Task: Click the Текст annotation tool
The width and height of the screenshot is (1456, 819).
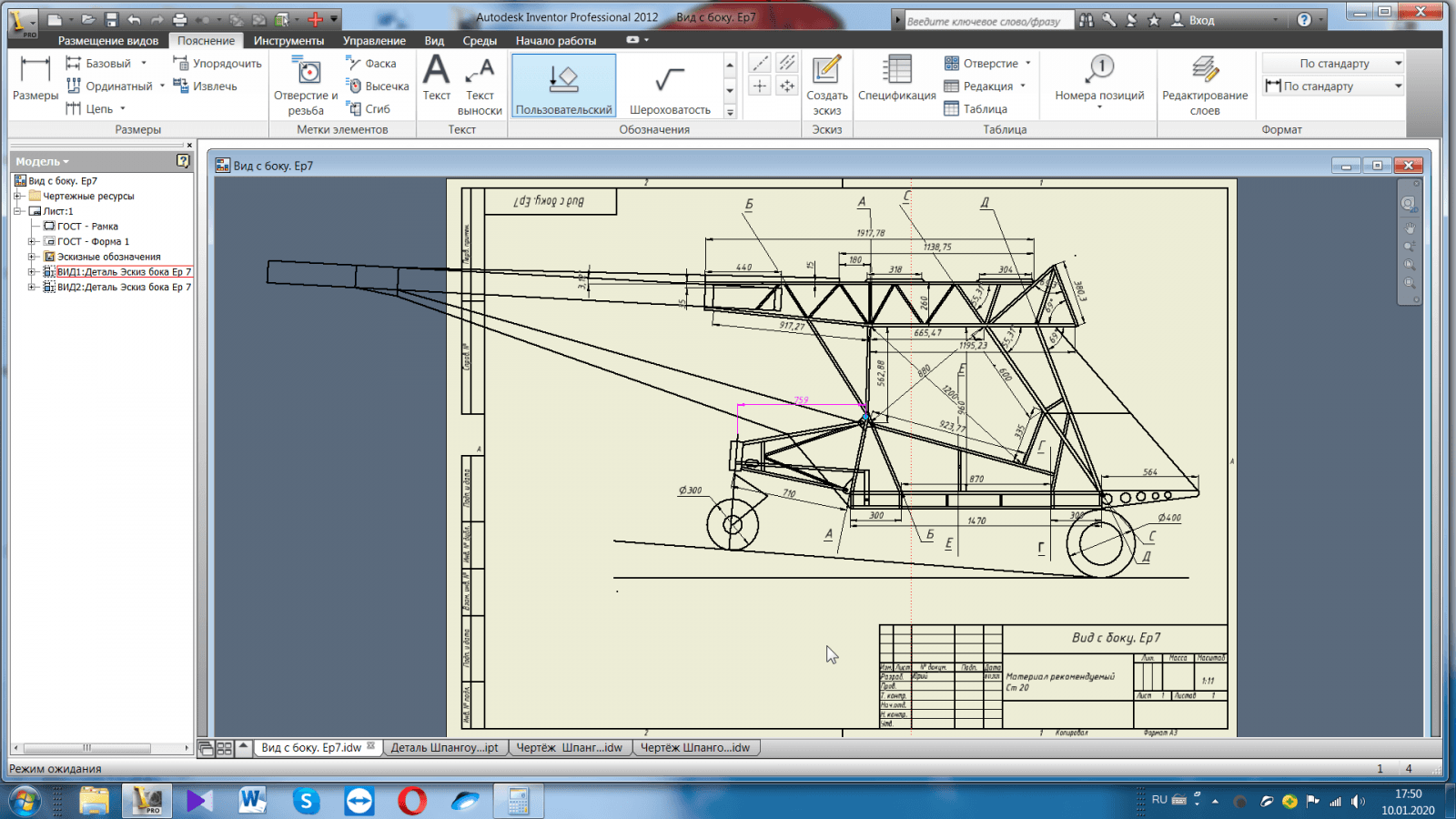Action: point(437,78)
